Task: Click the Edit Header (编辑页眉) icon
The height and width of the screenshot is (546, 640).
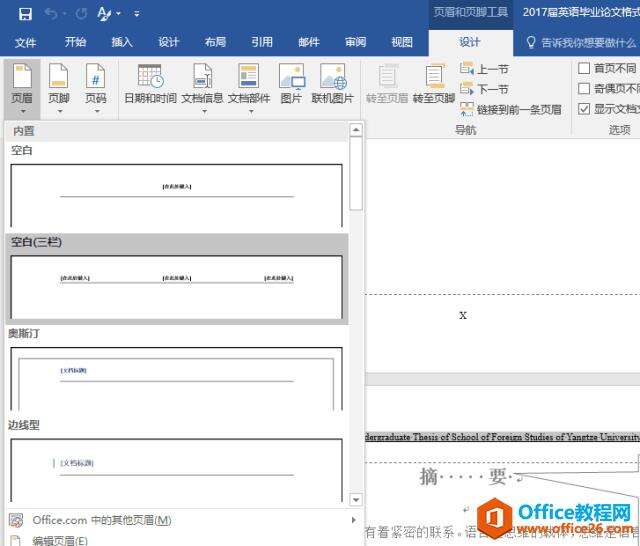Action: [x=16, y=541]
